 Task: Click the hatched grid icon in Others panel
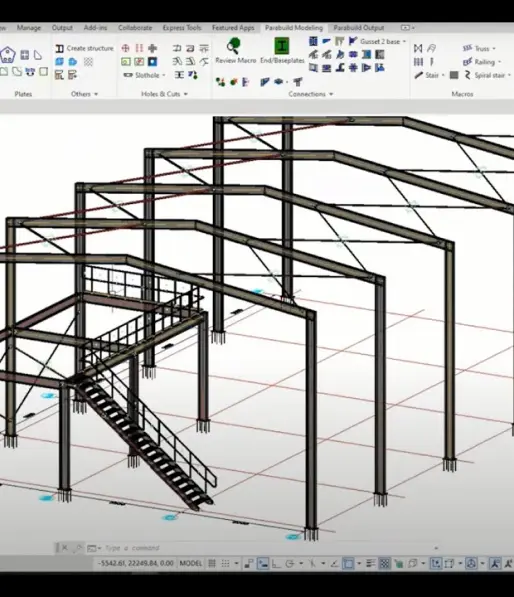[x=88, y=62]
